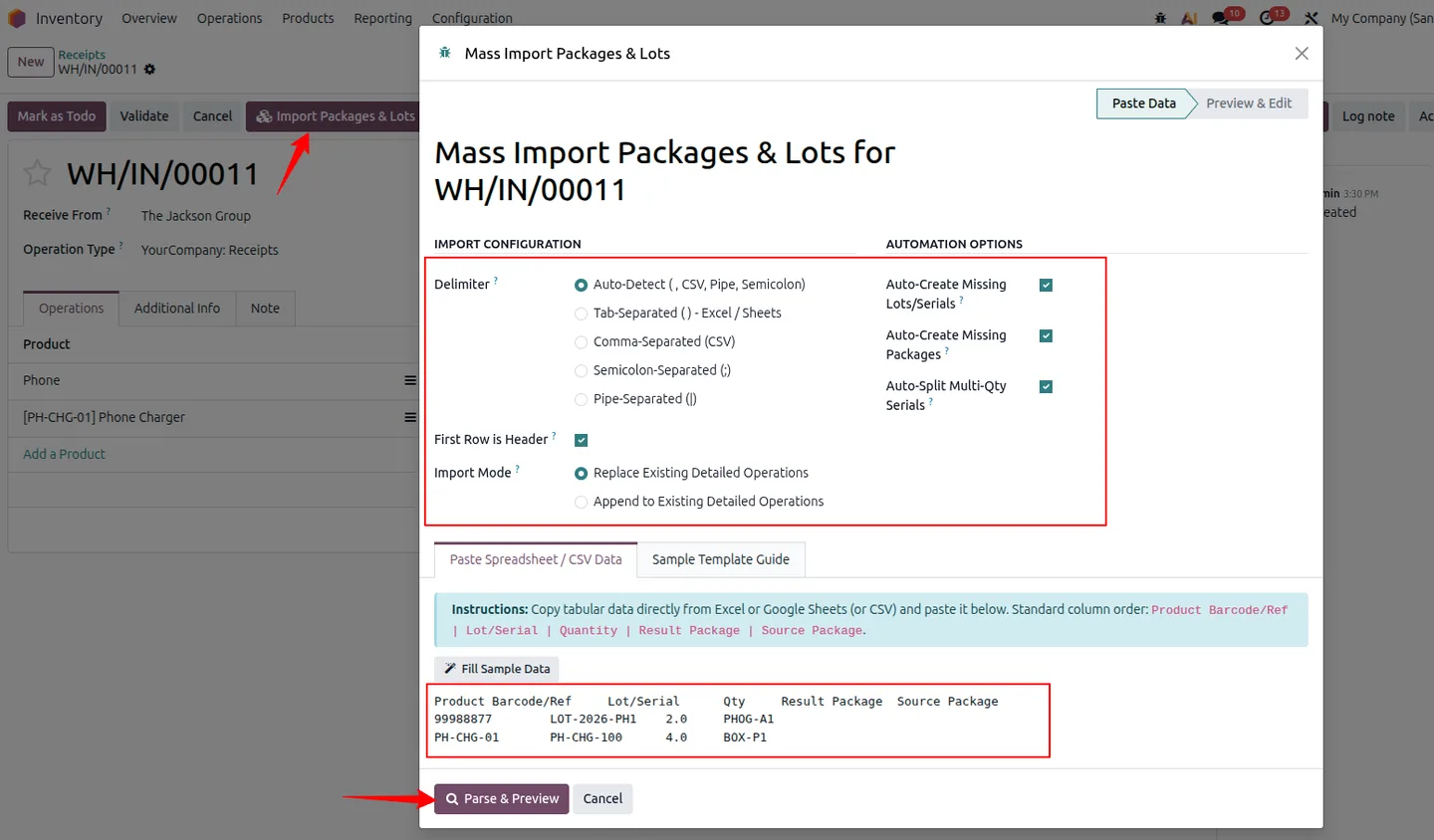The height and width of the screenshot is (840, 1434).
Task: Switch to Sample Template Guide tab
Action: (x=721, y=559)
